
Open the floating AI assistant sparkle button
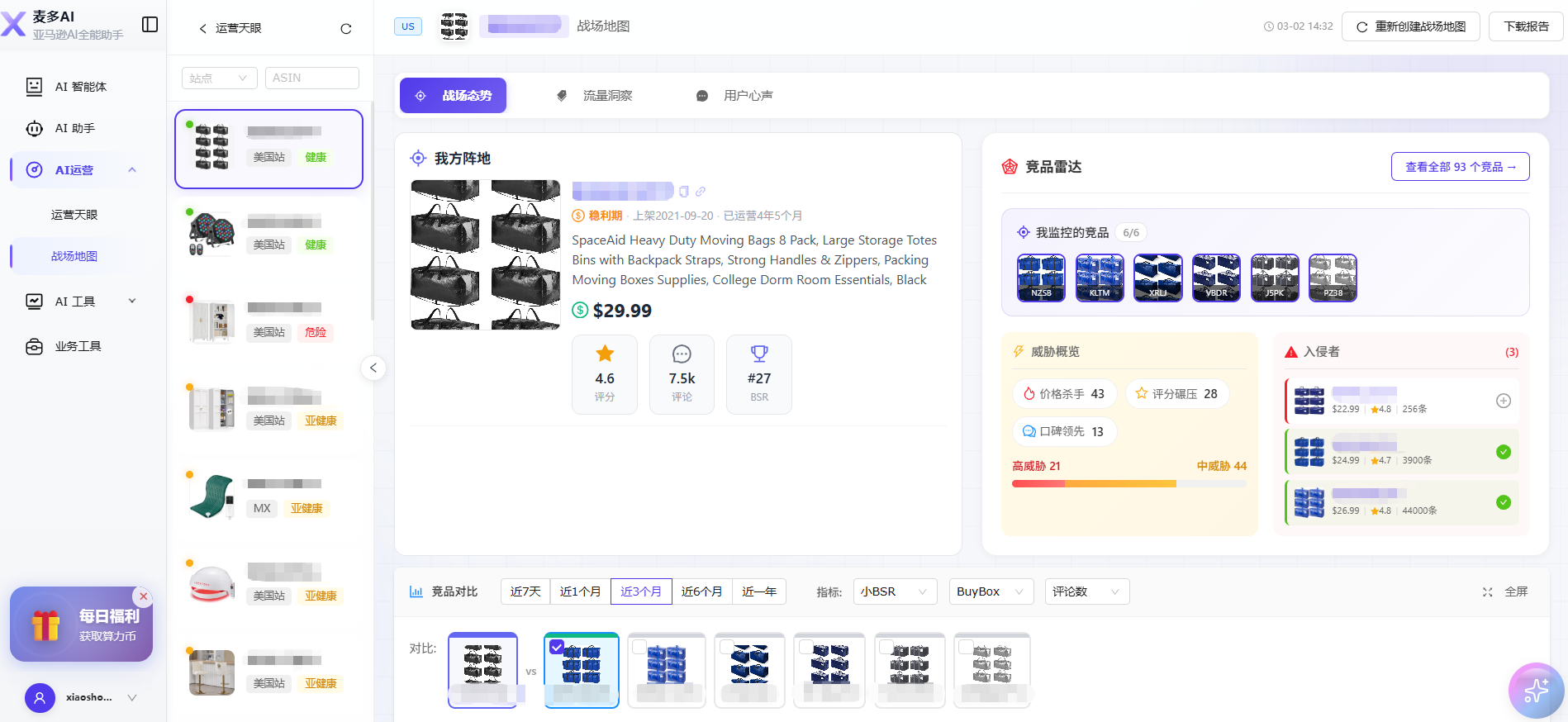[1536, 691]
